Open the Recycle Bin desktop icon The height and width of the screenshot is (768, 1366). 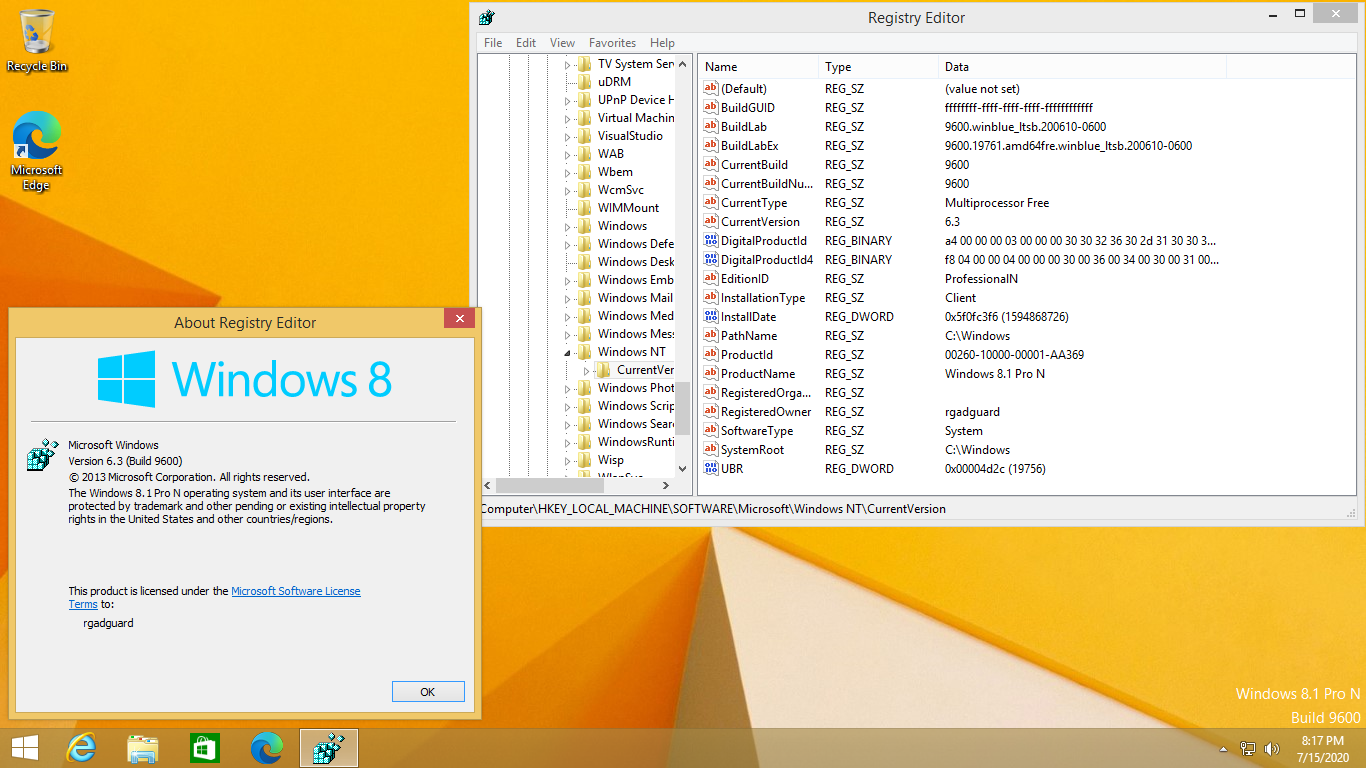[x=37, y=41]
